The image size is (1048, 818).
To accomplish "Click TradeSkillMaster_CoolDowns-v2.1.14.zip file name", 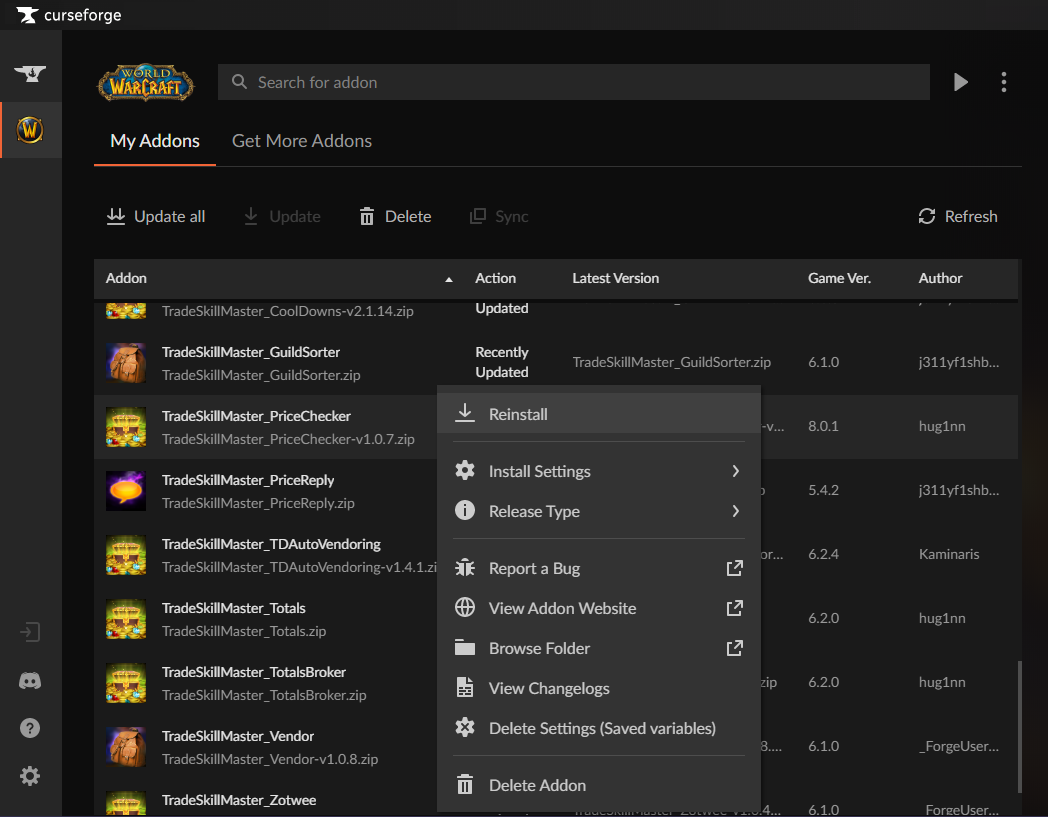I will [287, 311].
